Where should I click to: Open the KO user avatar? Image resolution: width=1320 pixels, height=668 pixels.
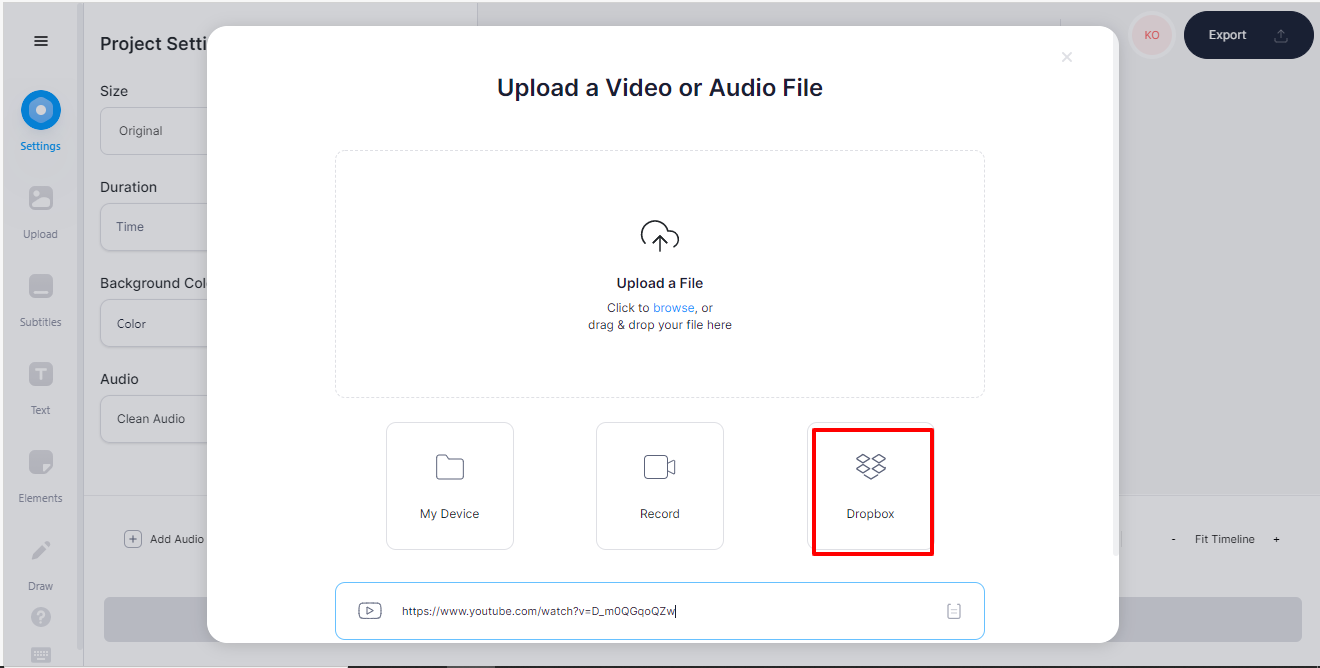pyautogui.click(x=1152, y=35)
